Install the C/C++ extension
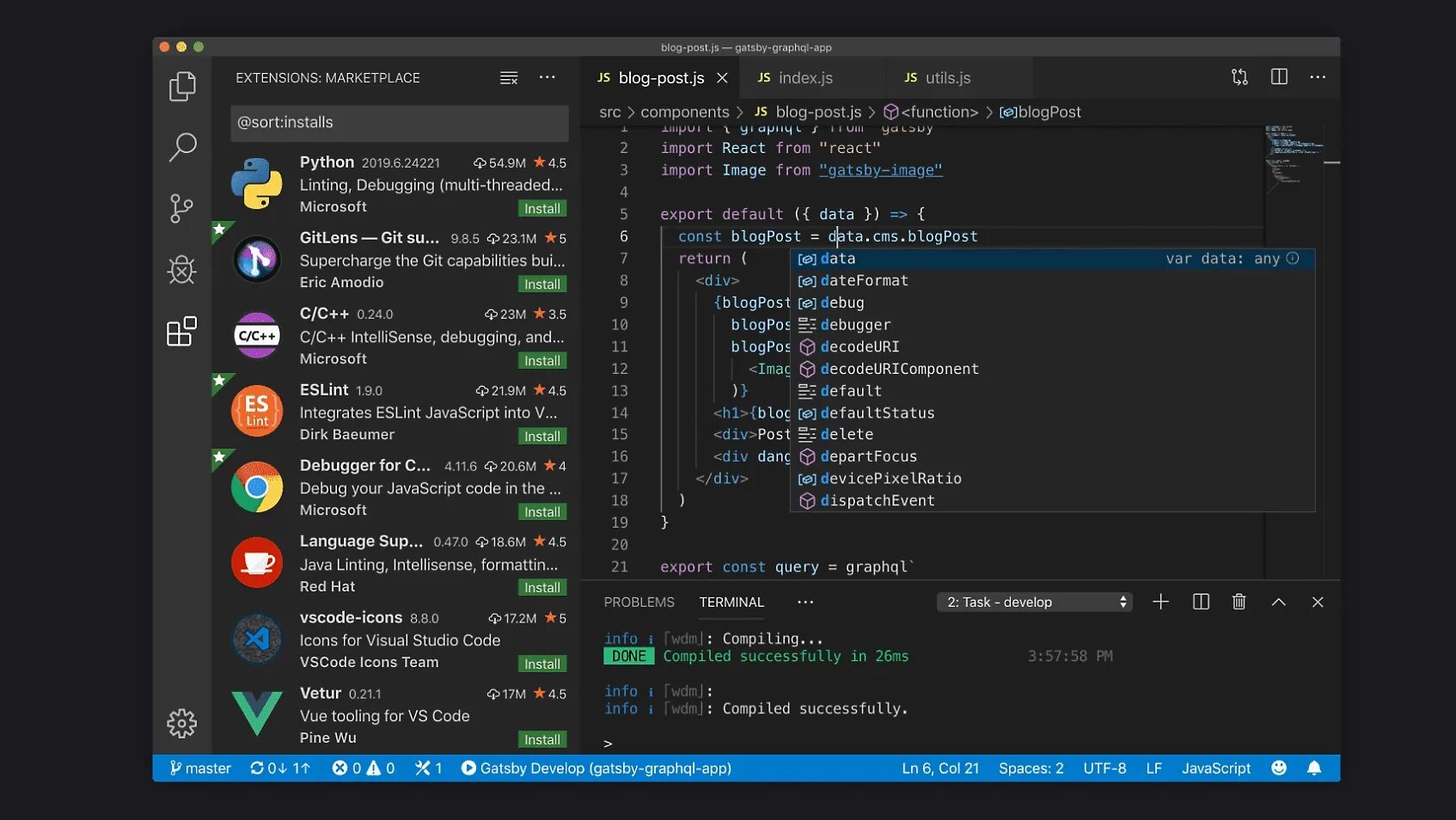 542,361
